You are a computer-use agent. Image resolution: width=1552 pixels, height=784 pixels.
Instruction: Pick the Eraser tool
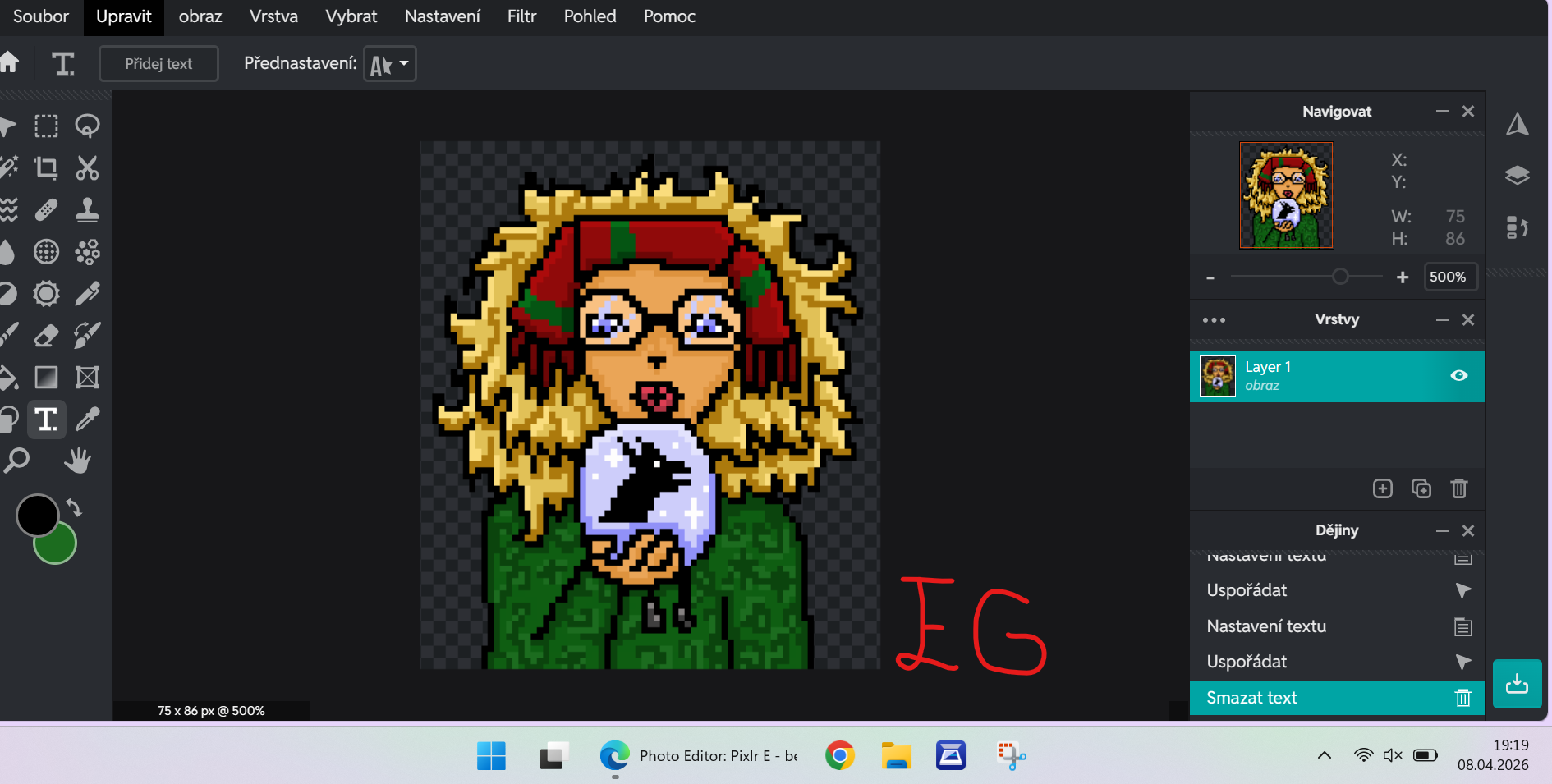(x=46, y=336)
